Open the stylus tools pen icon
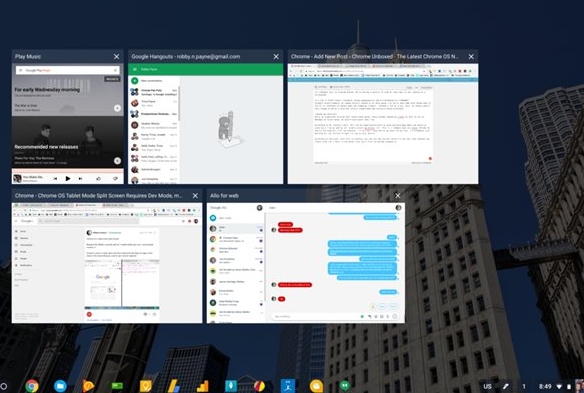 point(506,386)
